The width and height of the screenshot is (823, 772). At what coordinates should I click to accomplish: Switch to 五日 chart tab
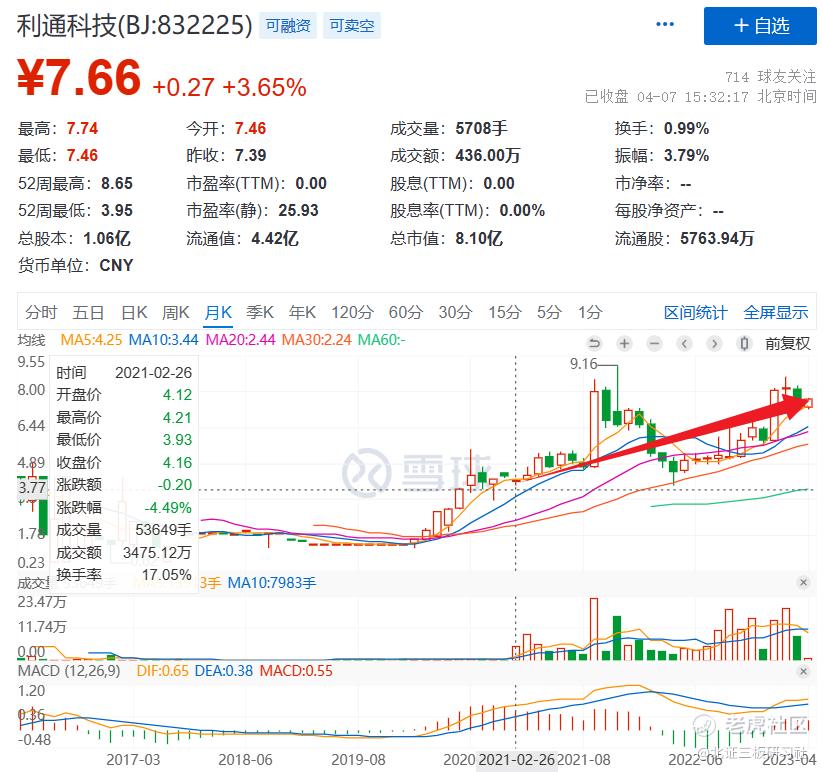click(x=88, y=312)
